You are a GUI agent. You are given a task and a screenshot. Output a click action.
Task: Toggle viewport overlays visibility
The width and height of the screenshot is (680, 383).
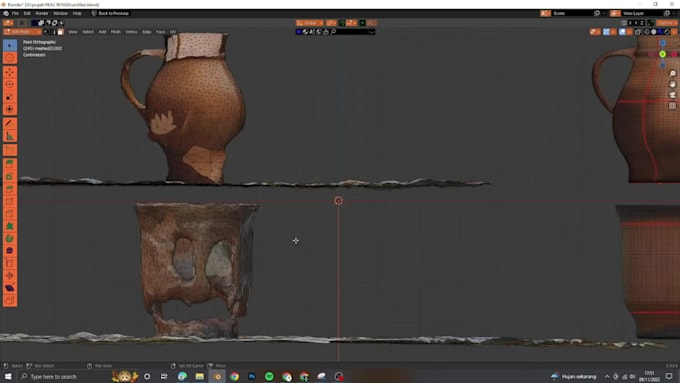pos(622,32)
